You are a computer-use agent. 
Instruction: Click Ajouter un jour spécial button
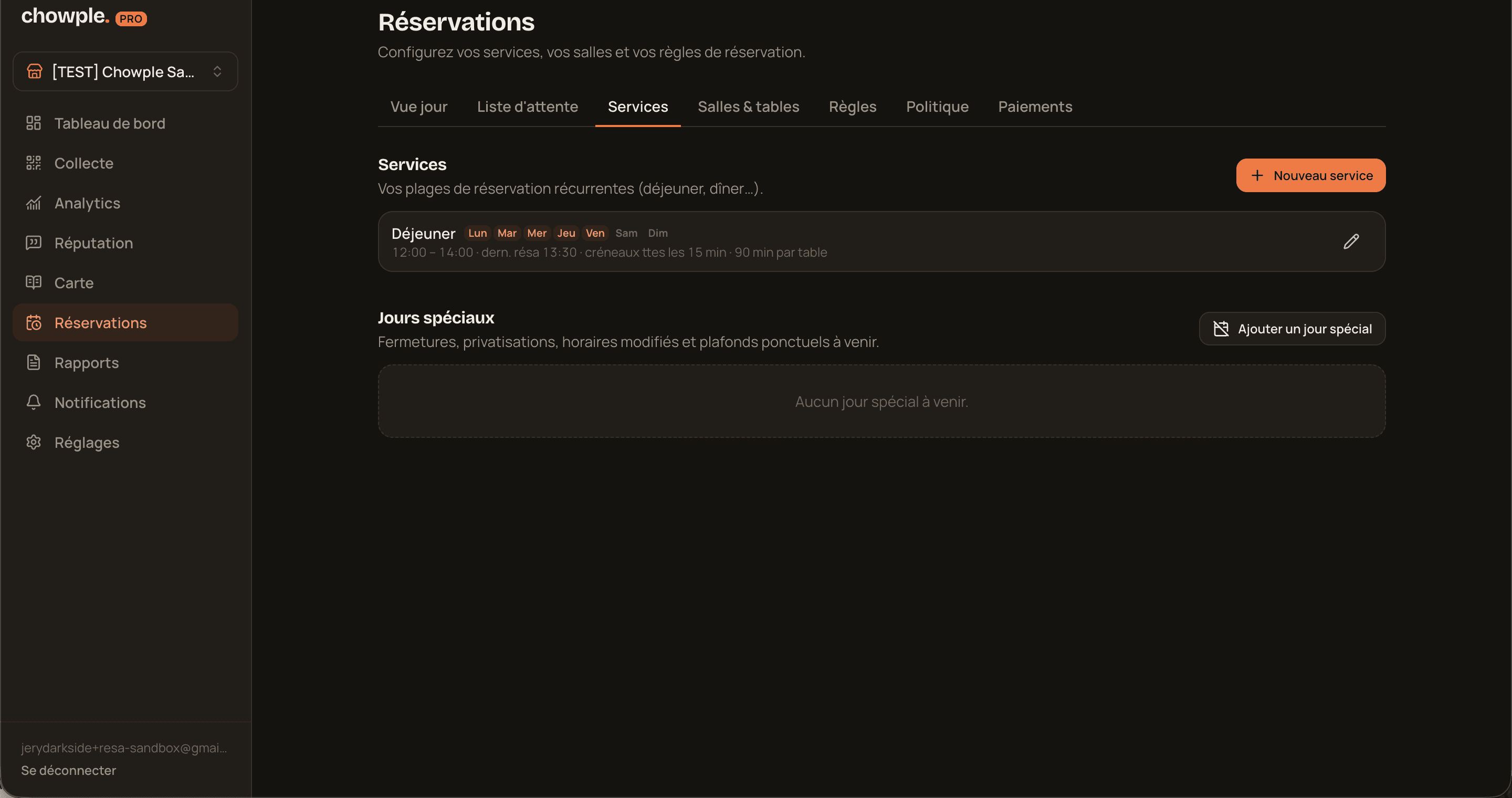coord(1292,329)
